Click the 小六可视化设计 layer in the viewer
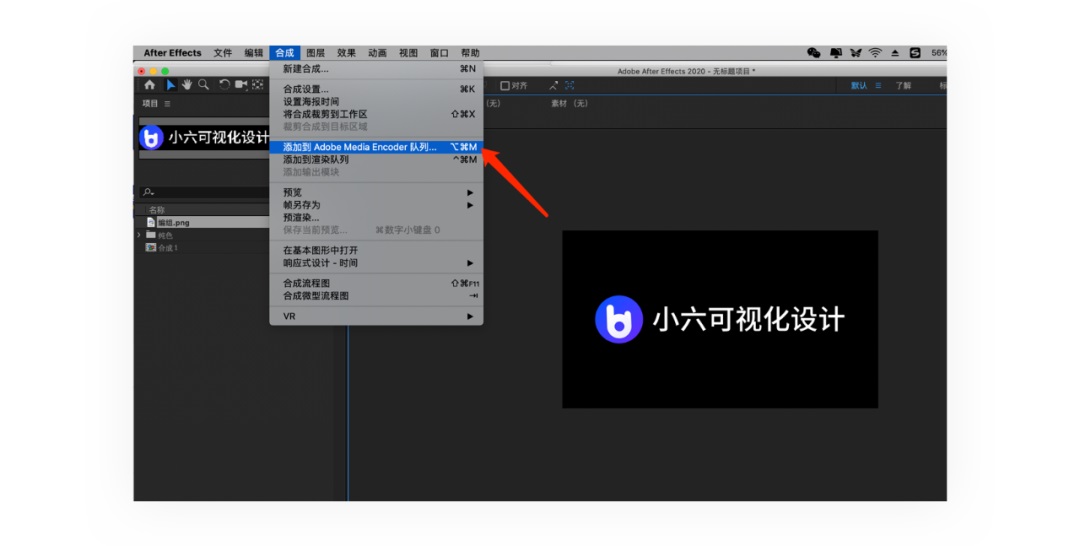Screen dimensions: 1080x546 pos(720,319)
